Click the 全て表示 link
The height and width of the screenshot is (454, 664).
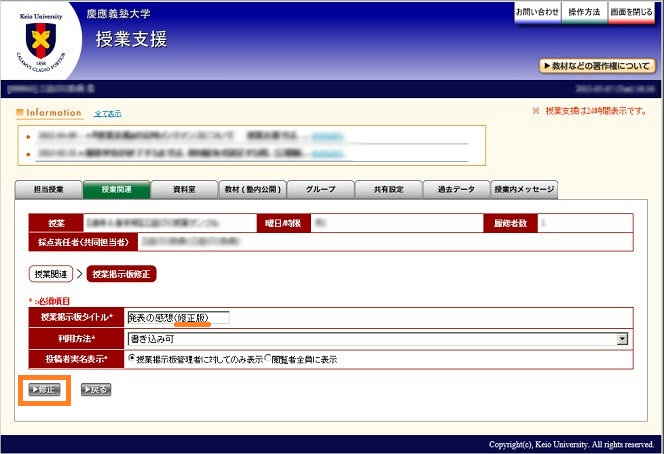107,114
